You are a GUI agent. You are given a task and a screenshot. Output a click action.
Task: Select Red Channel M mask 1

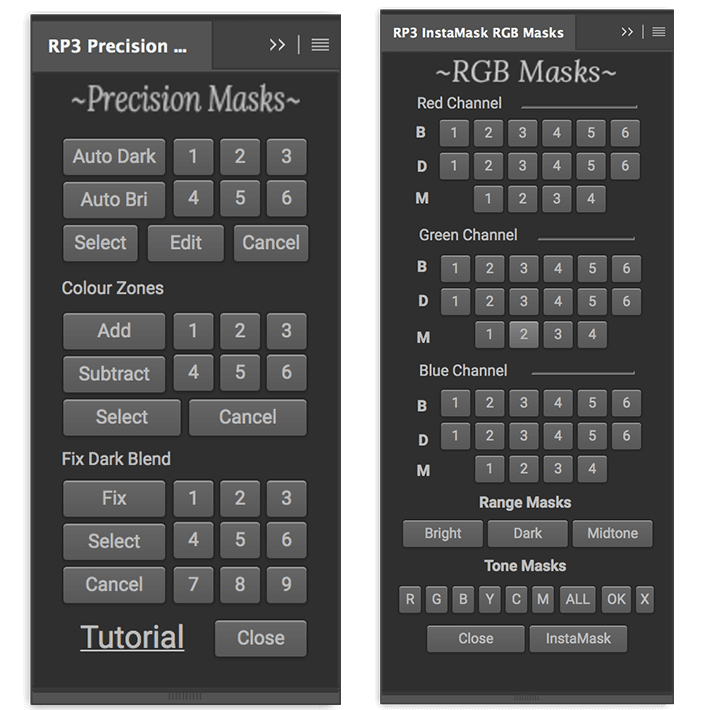[488, 199]
